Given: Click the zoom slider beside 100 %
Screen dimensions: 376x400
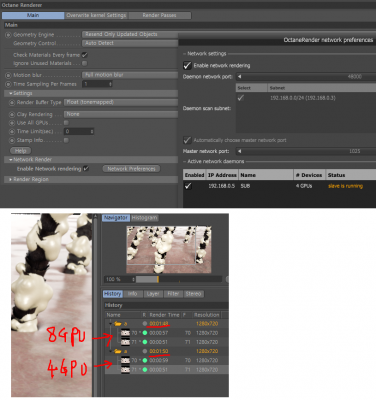Looking at the screenshot, I should pyautogui.click(x=179, y=279).
